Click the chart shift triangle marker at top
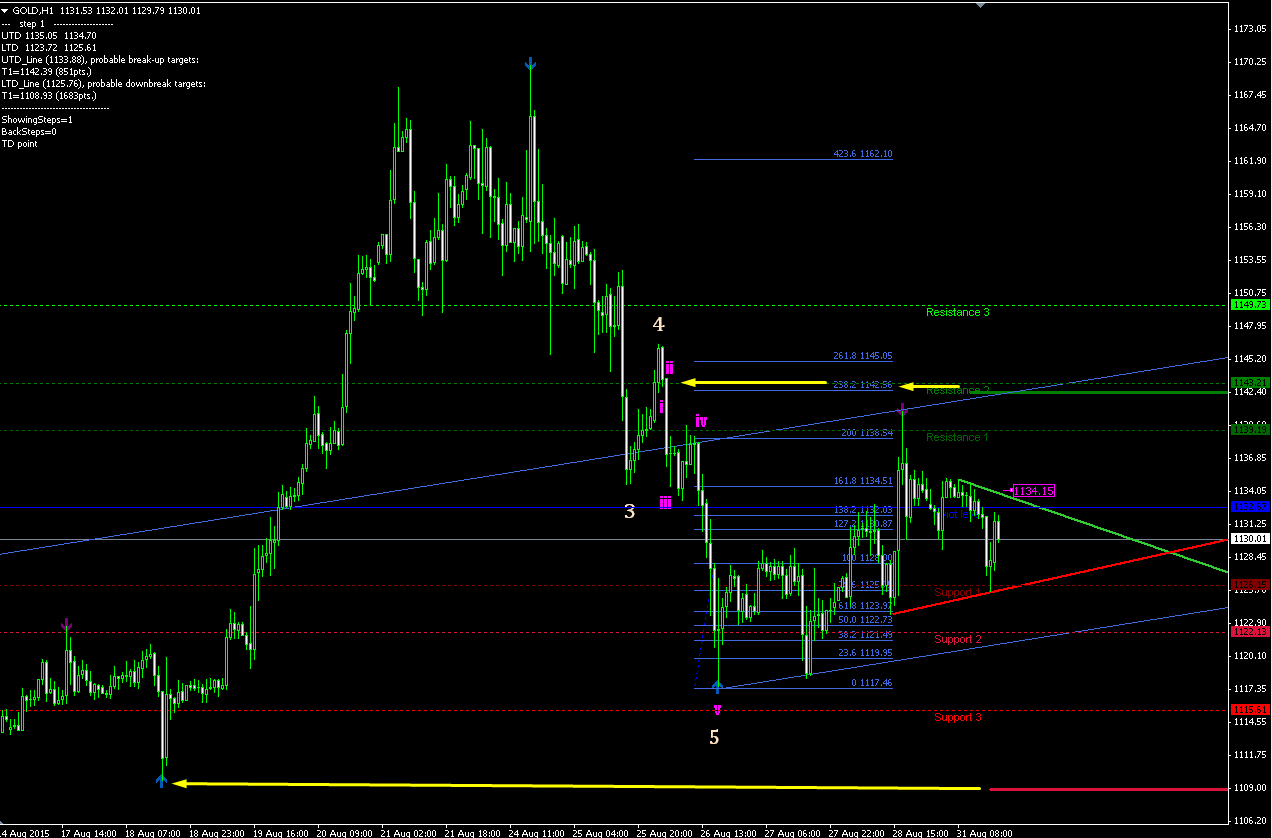This screenshot has height=838, width=1272. coord(981,5)
